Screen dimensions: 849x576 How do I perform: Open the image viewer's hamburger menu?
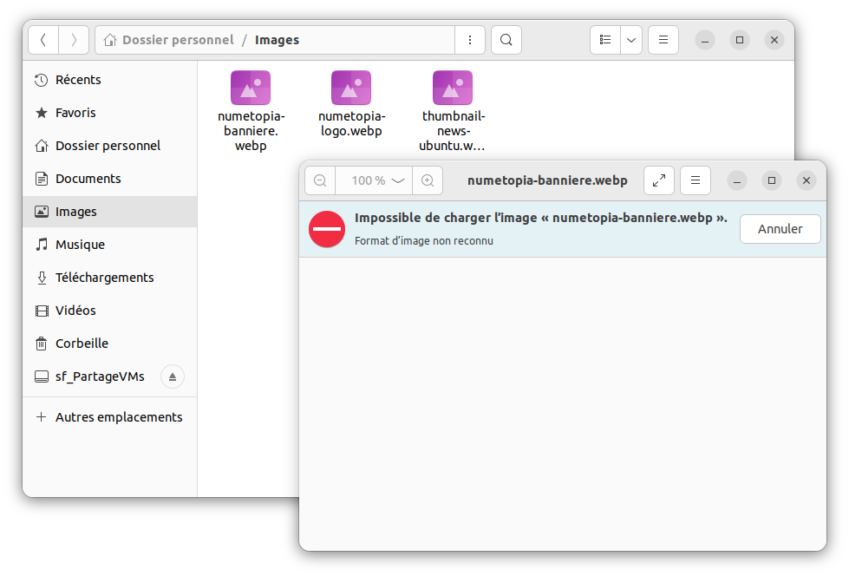tap(695, 180)
